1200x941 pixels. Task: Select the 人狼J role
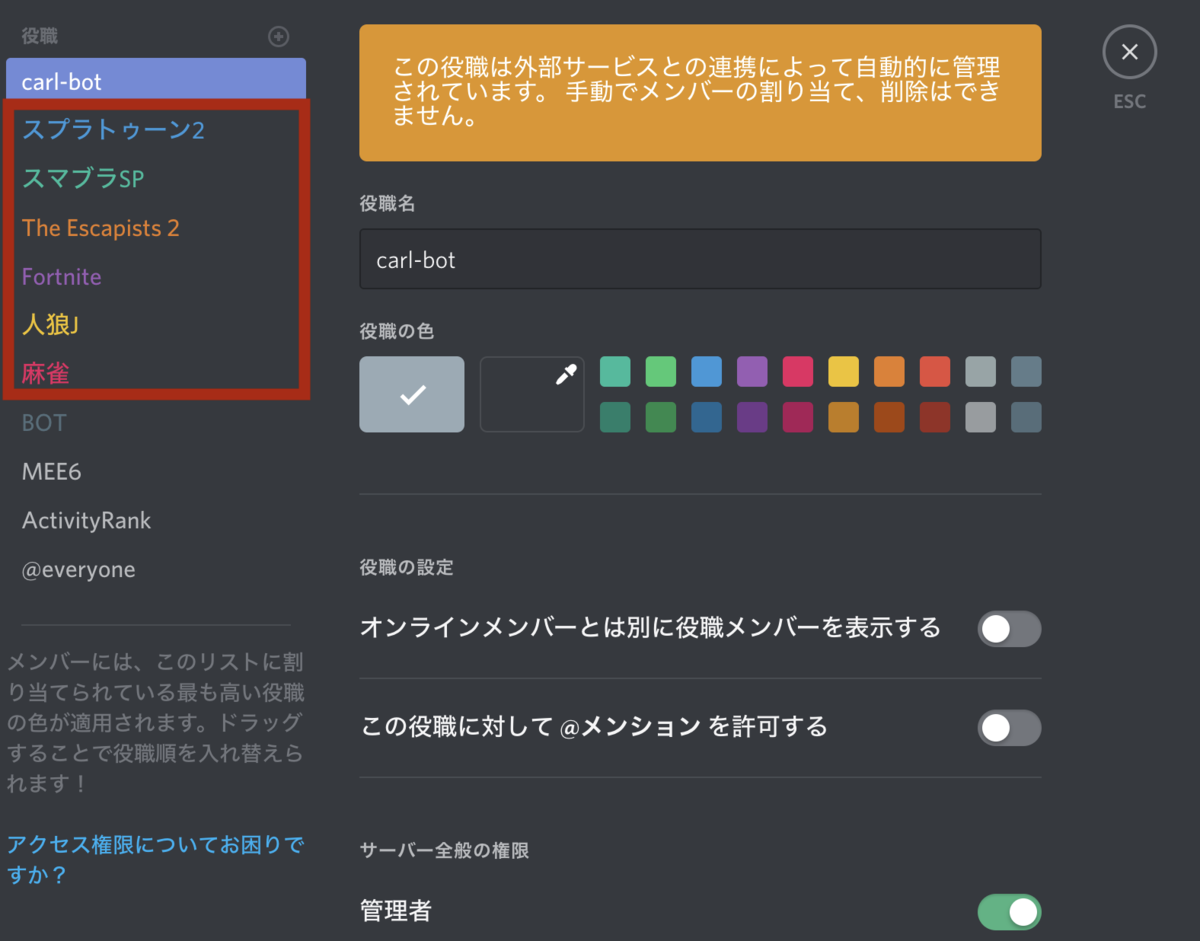51,325
